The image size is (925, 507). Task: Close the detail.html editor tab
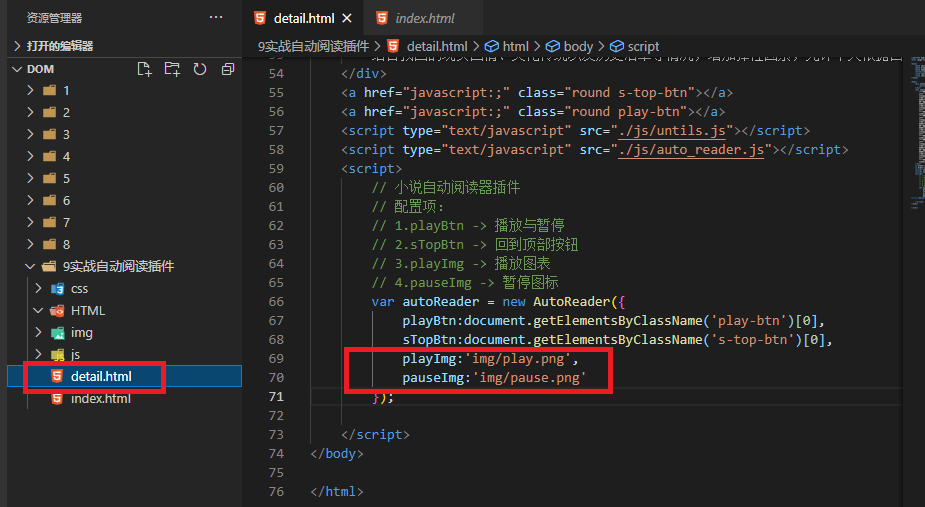coord(347,18)
